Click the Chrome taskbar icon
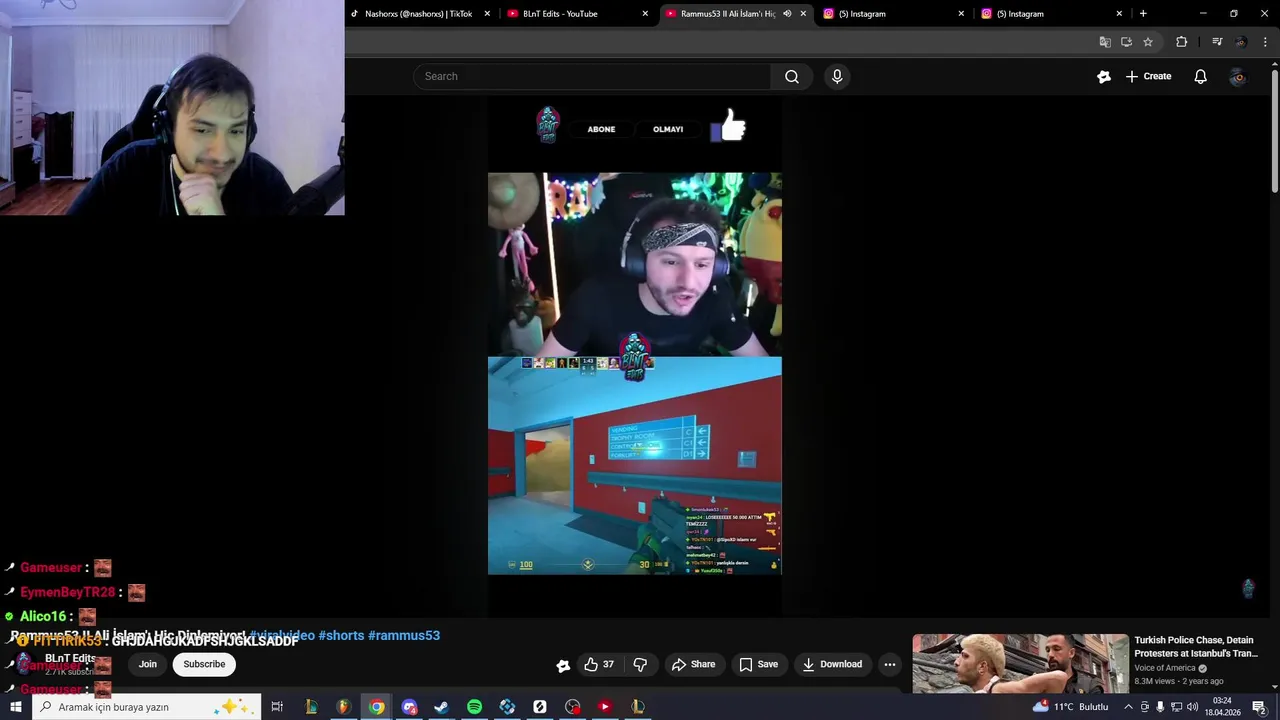This screenshot has height=720, width=1280. [x=376, y=707]
